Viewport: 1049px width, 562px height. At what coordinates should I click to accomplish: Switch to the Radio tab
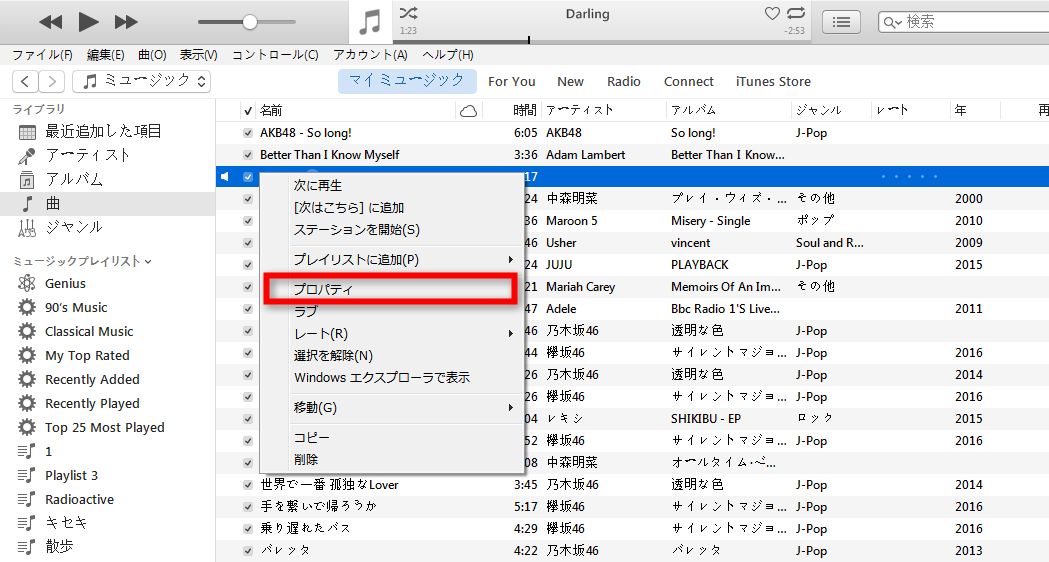(624, 82)
